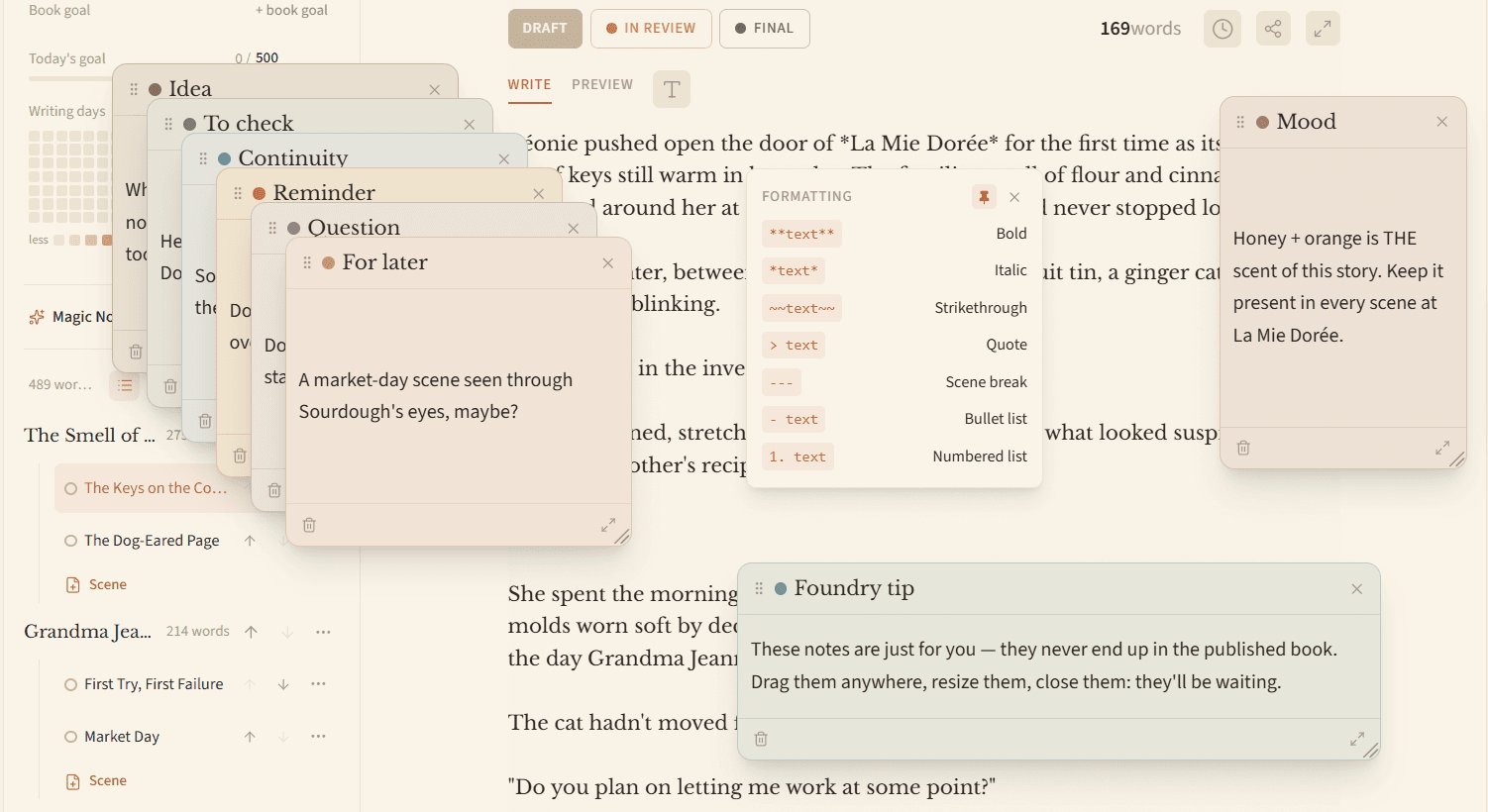1488x812 pixels.
Task: Switch to the PREVIEW tab
Action: [602, 85]
